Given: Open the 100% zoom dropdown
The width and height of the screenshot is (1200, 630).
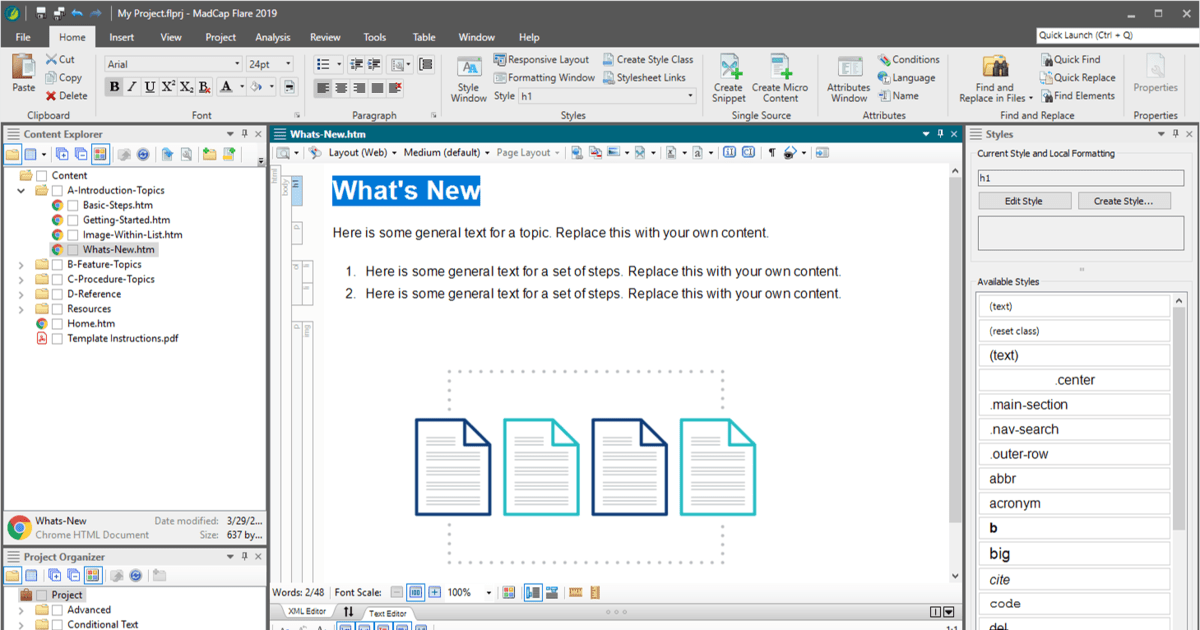Looking at the screenshot, I should [489, 593].
